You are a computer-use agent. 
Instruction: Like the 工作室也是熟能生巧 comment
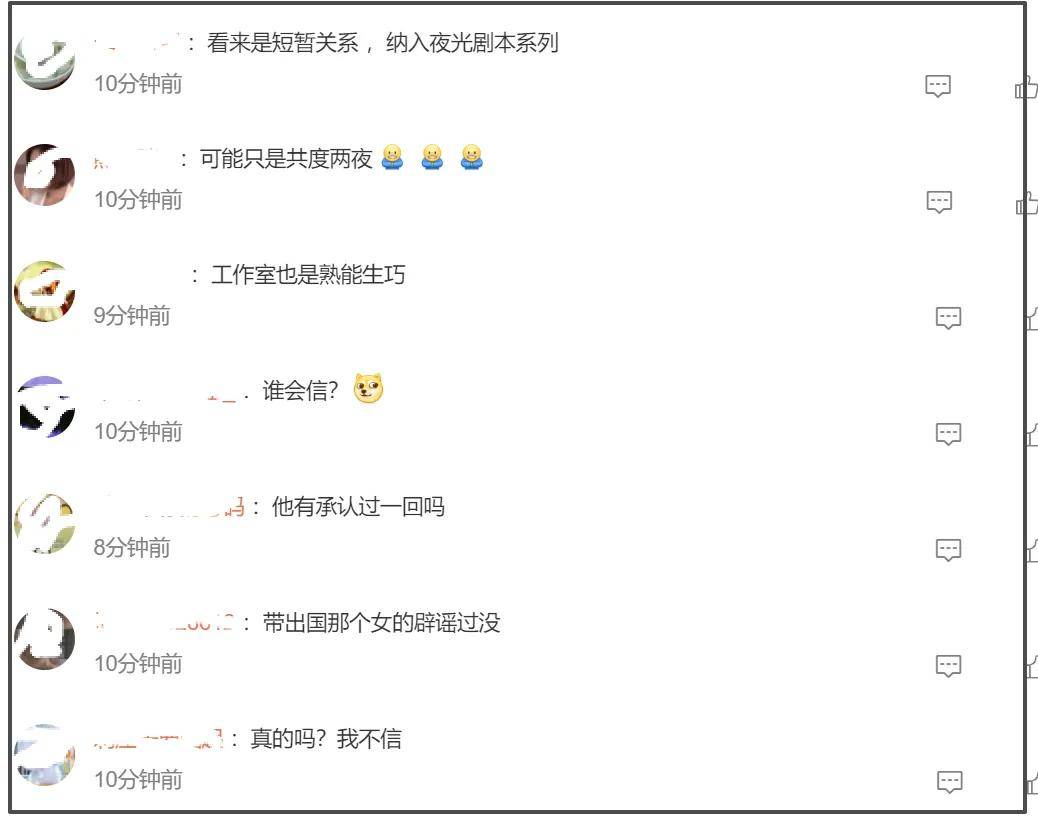tap(1032, 318)
